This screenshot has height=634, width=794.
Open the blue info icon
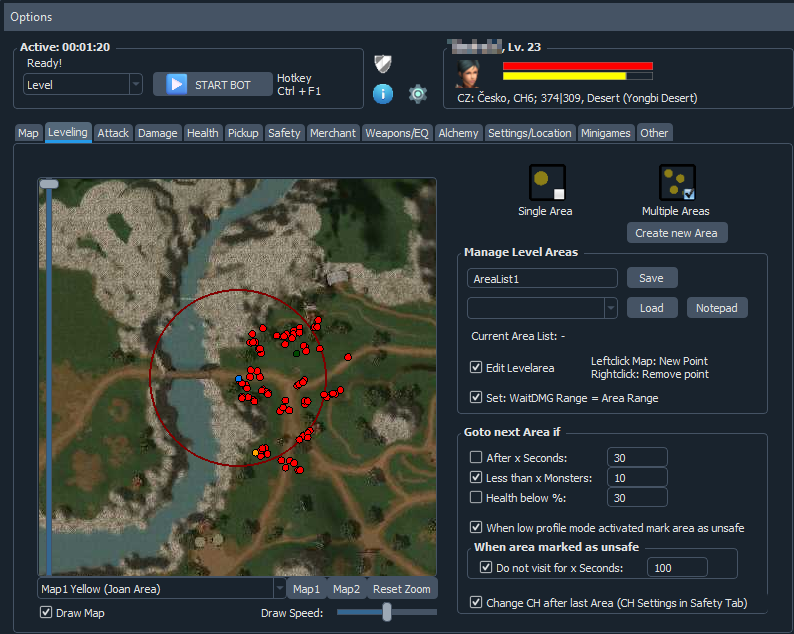pyautogui.click(x=383, y=94)
